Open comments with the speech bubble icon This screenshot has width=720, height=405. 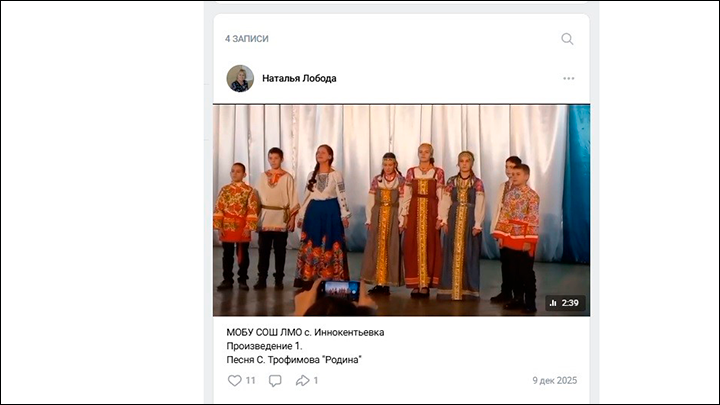(275, 381)
